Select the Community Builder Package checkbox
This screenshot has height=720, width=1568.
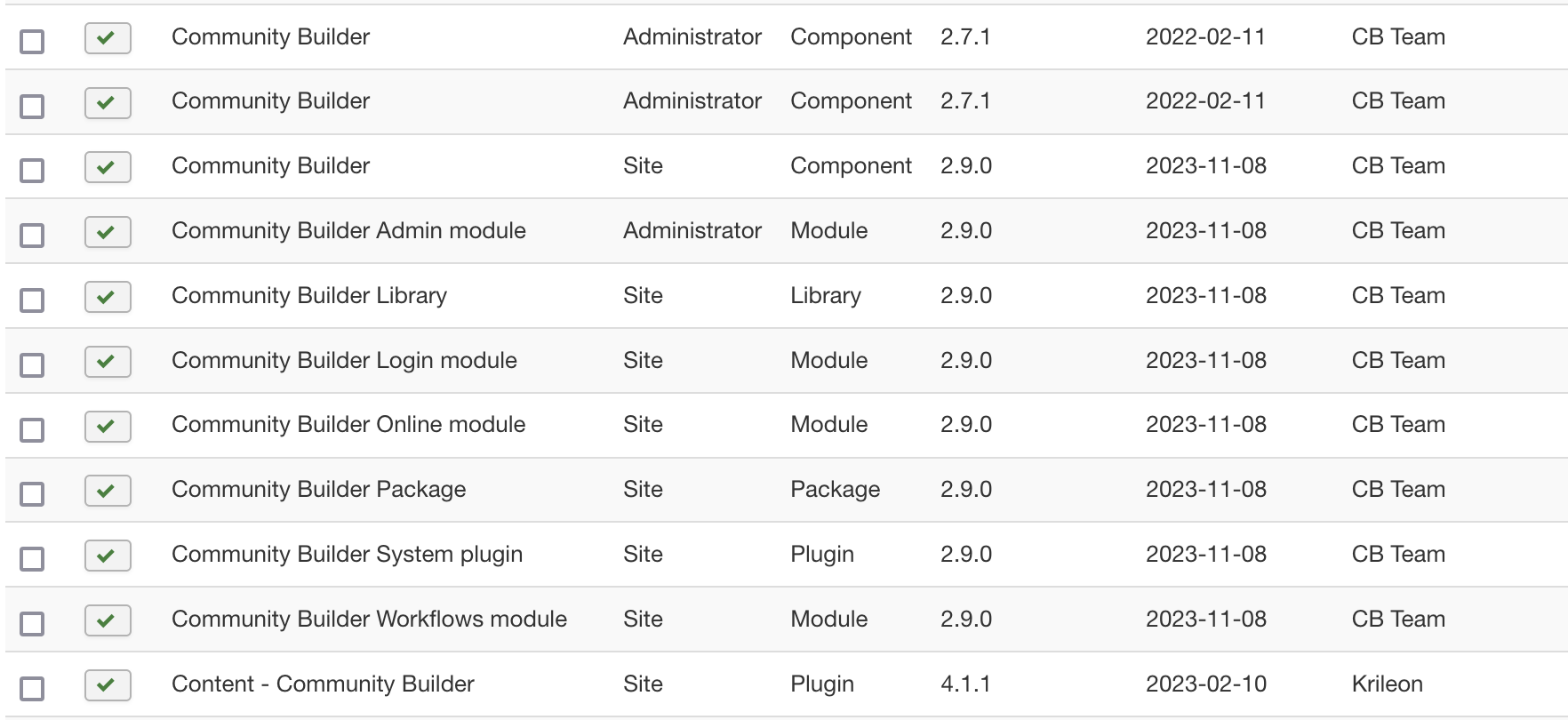pyautogui.click(x=32, y=493)
